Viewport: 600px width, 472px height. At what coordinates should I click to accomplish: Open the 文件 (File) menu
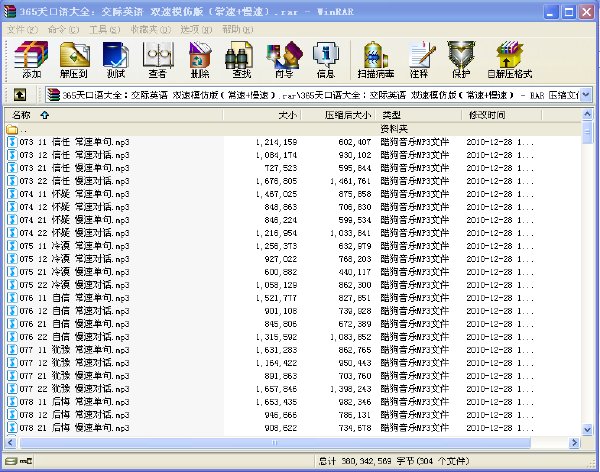tap(23, 29)
